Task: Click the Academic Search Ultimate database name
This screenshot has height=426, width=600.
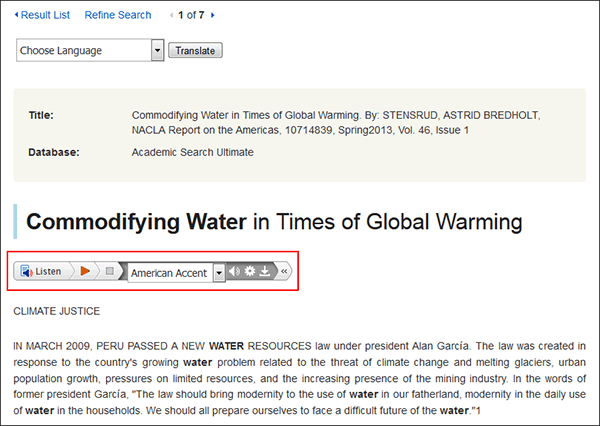Action: point(192,152)
